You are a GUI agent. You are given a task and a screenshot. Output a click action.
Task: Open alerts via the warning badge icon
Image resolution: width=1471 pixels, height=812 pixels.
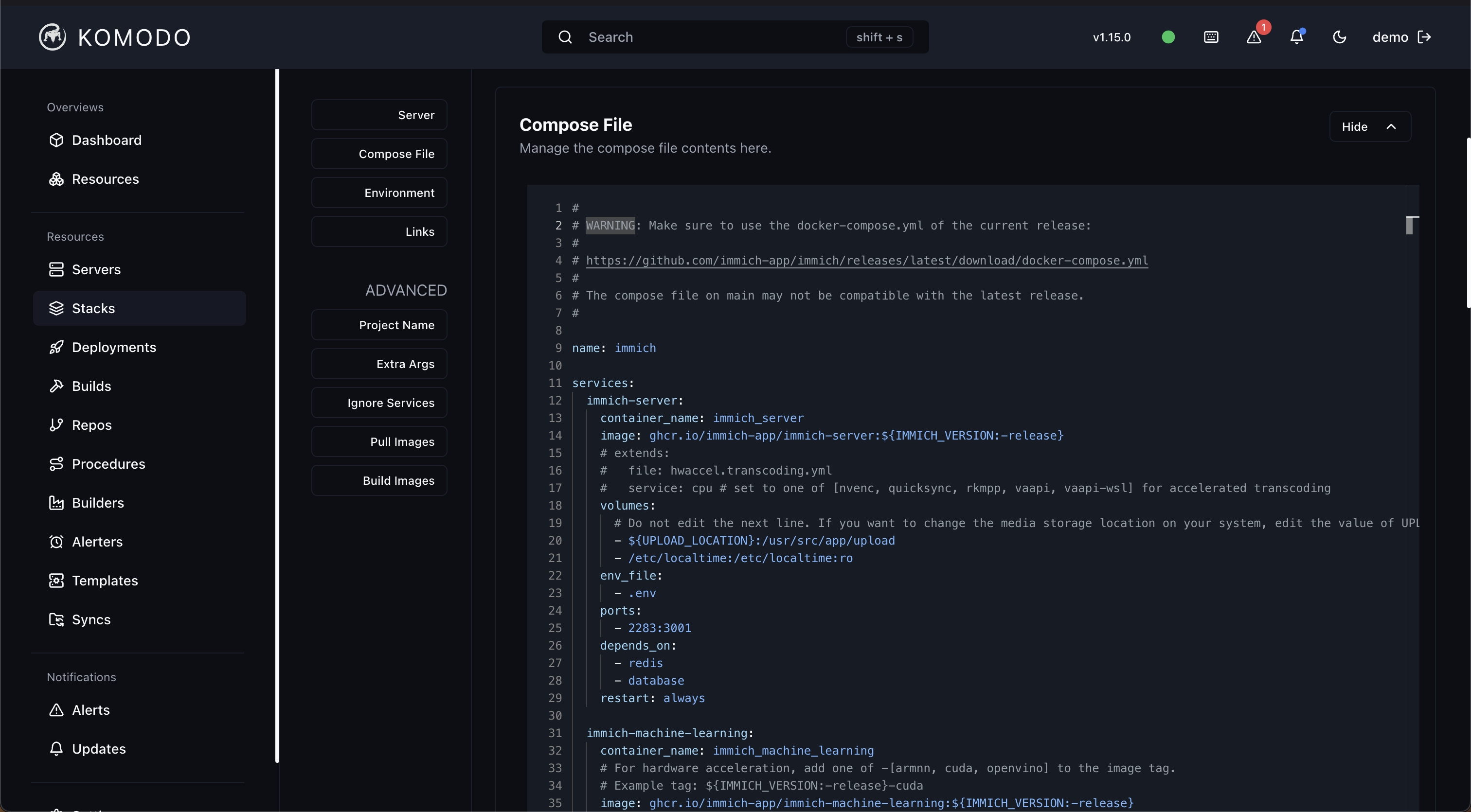pos(1254,36)
